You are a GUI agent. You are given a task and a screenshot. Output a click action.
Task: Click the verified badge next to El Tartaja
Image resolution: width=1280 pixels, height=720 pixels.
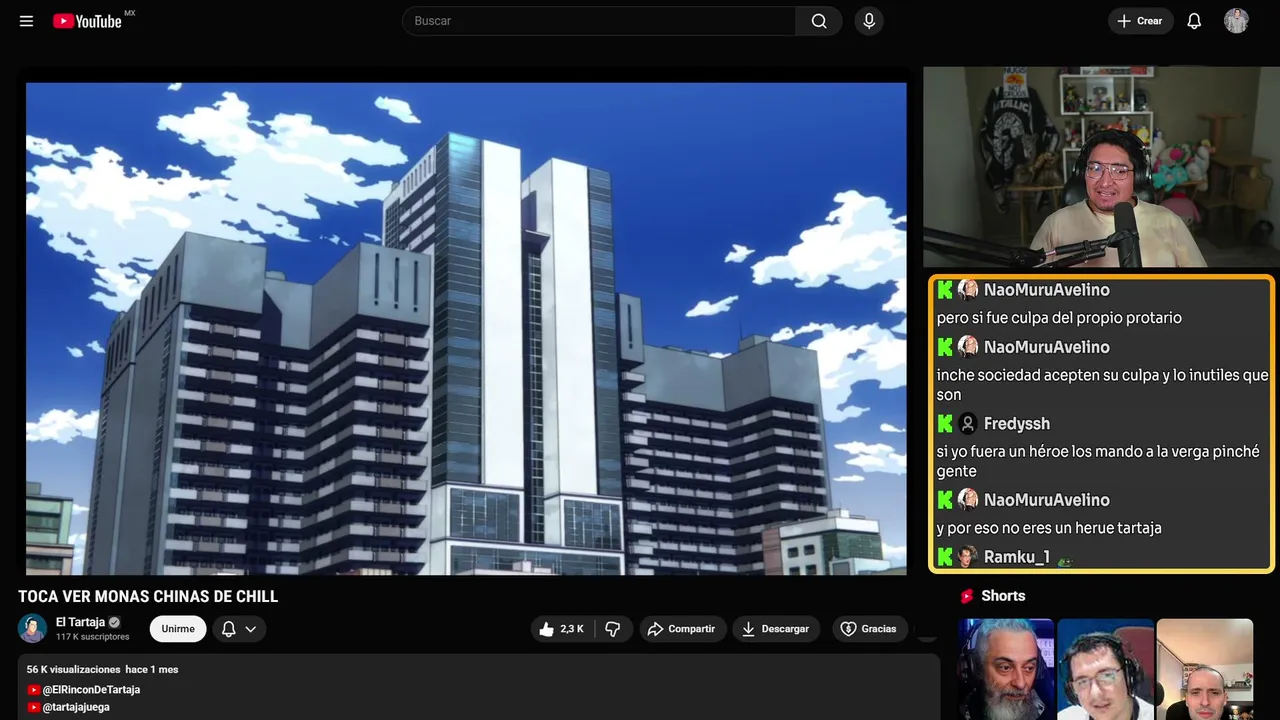point(114,622)
